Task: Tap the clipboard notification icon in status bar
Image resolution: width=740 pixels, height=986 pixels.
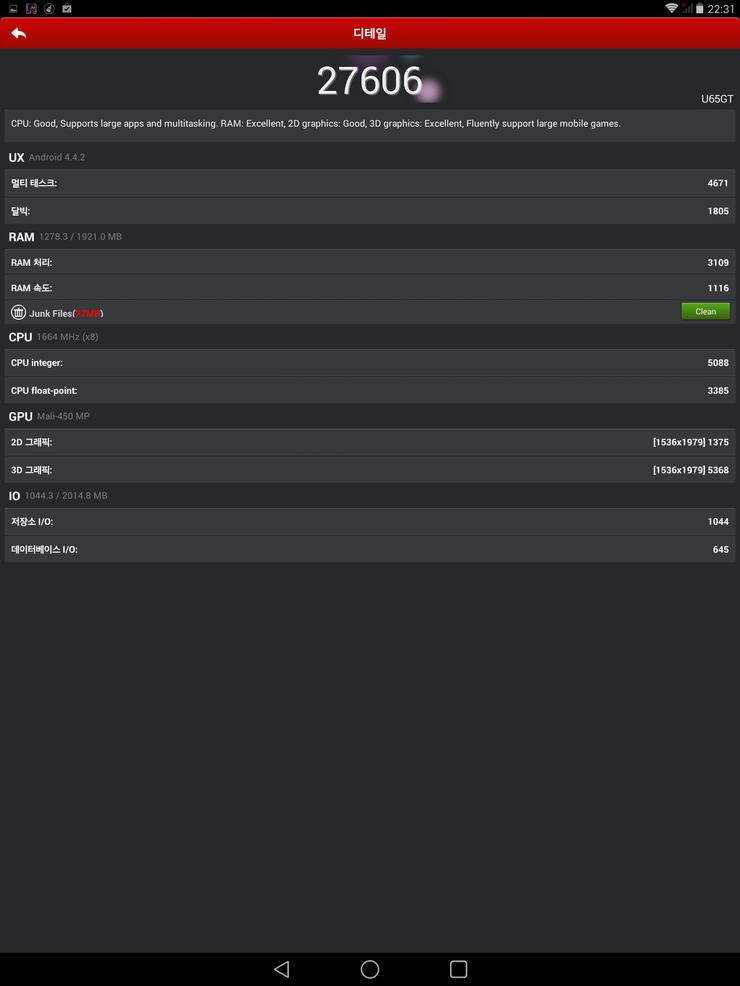Action: pos(67,8)
